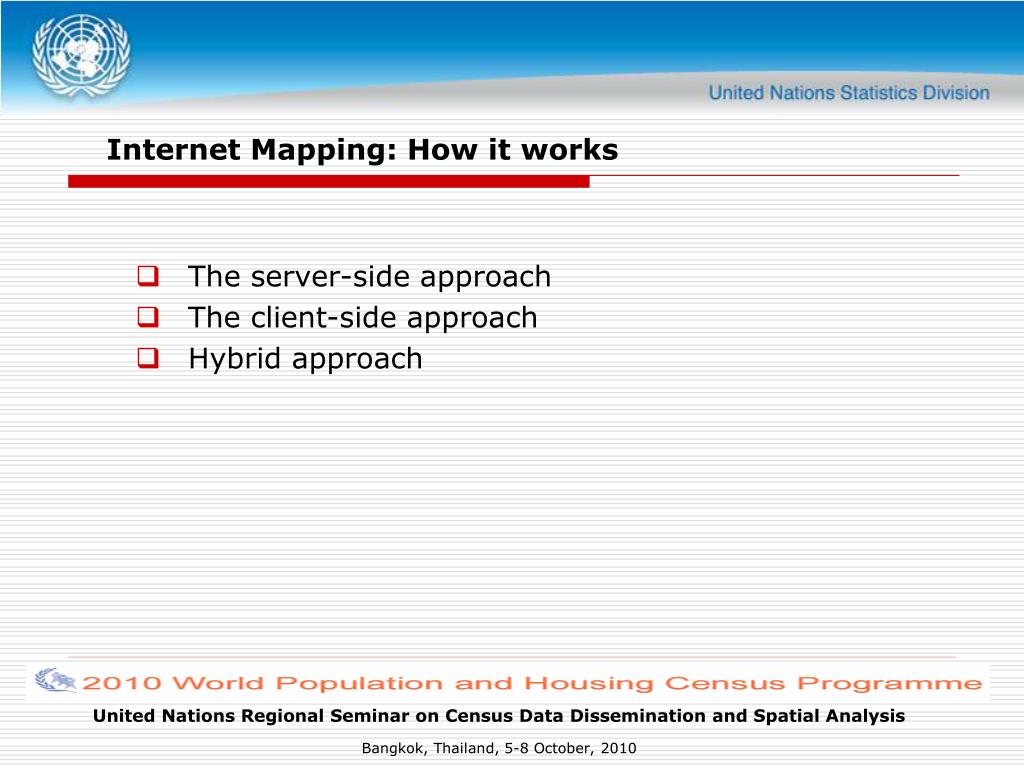The width and height of the screenshot is (1024, 768).
Task: Click the "United Nations Statistics Division" text
Action: pos(849,93)
